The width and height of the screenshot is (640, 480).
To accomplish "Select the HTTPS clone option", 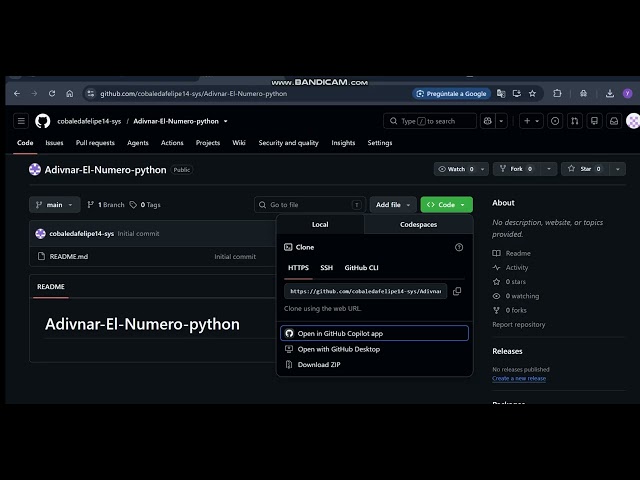I will (298, 268).
